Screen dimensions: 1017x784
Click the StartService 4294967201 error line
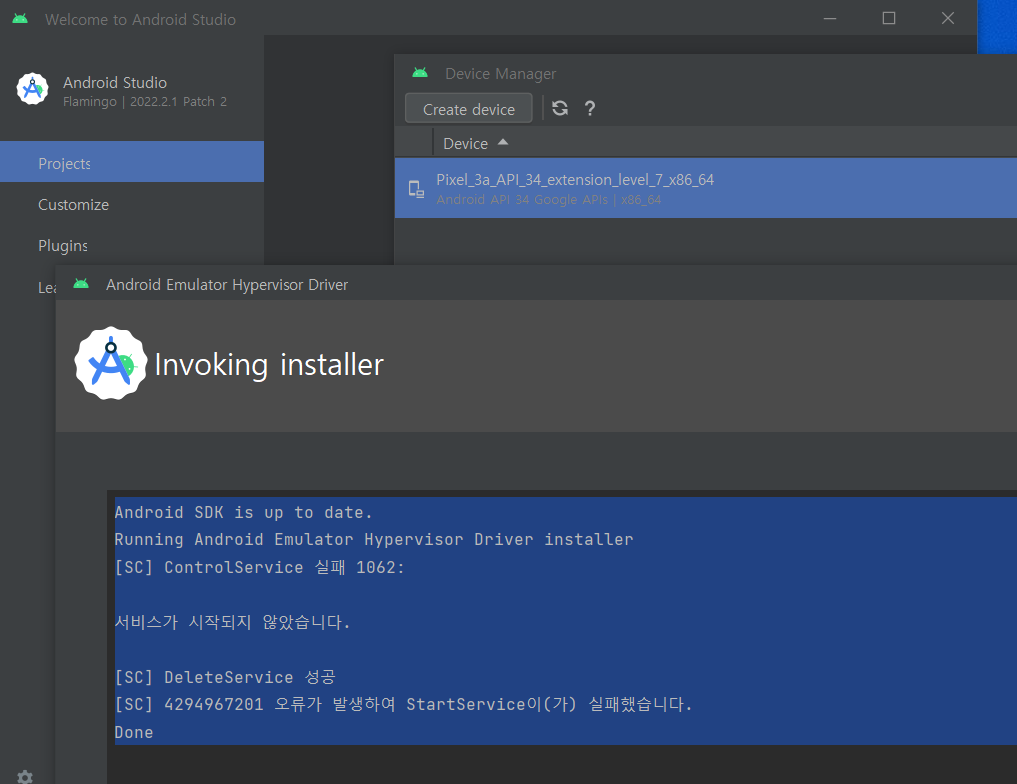(403, 704)
